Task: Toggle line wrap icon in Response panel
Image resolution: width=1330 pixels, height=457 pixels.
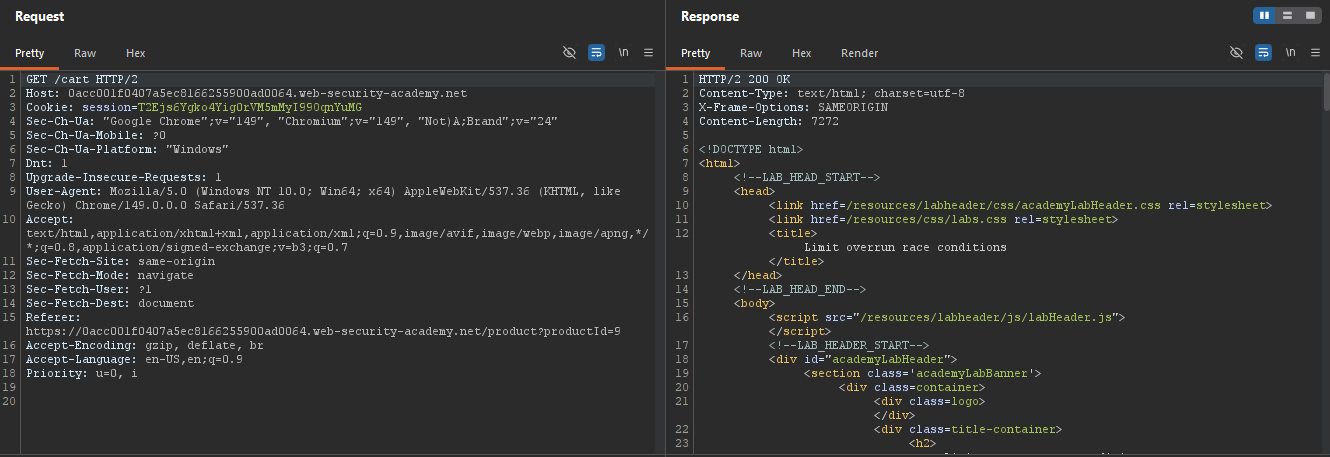Action: [x=1263, y=53]
